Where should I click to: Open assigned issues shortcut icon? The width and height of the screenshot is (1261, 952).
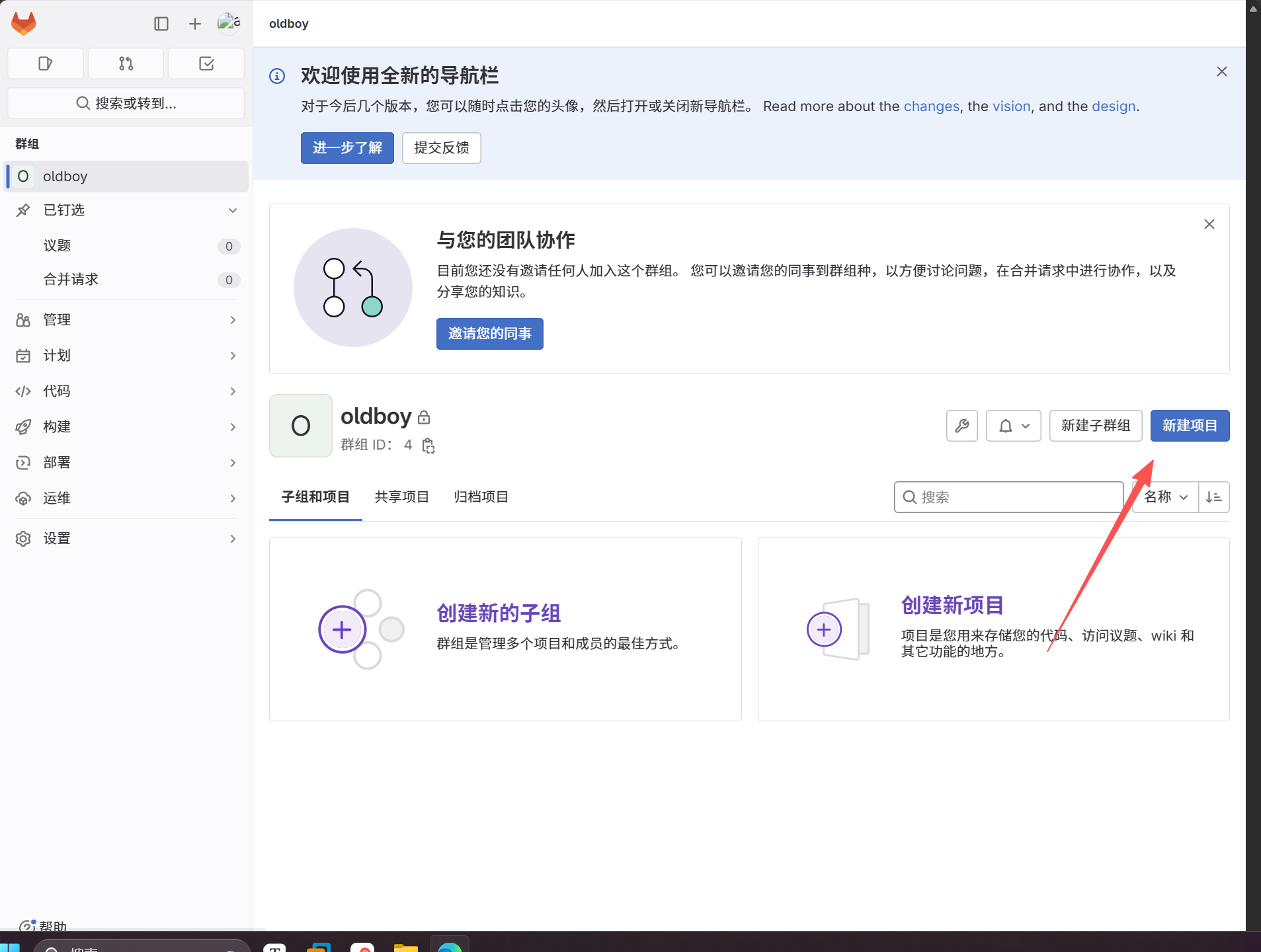(46, 63)
